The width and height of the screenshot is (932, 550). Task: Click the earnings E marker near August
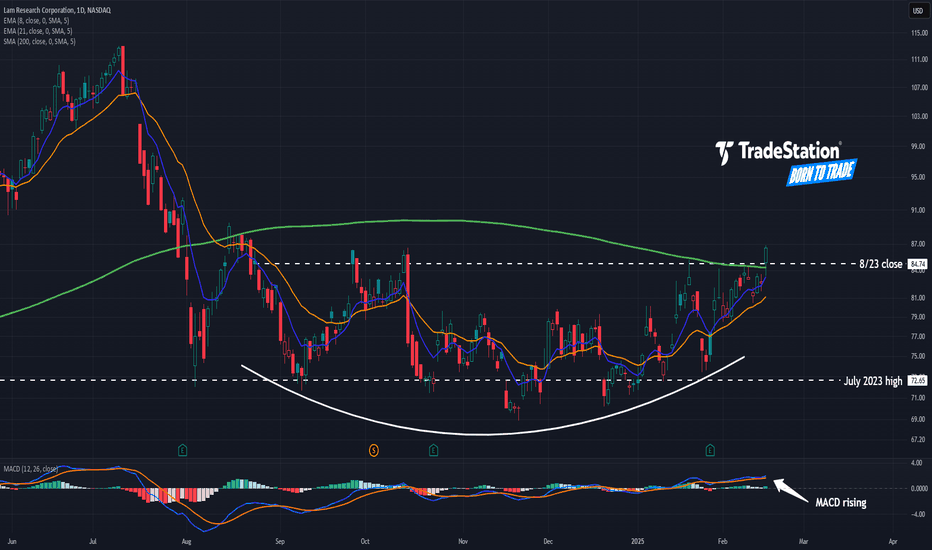click(182, 450)
